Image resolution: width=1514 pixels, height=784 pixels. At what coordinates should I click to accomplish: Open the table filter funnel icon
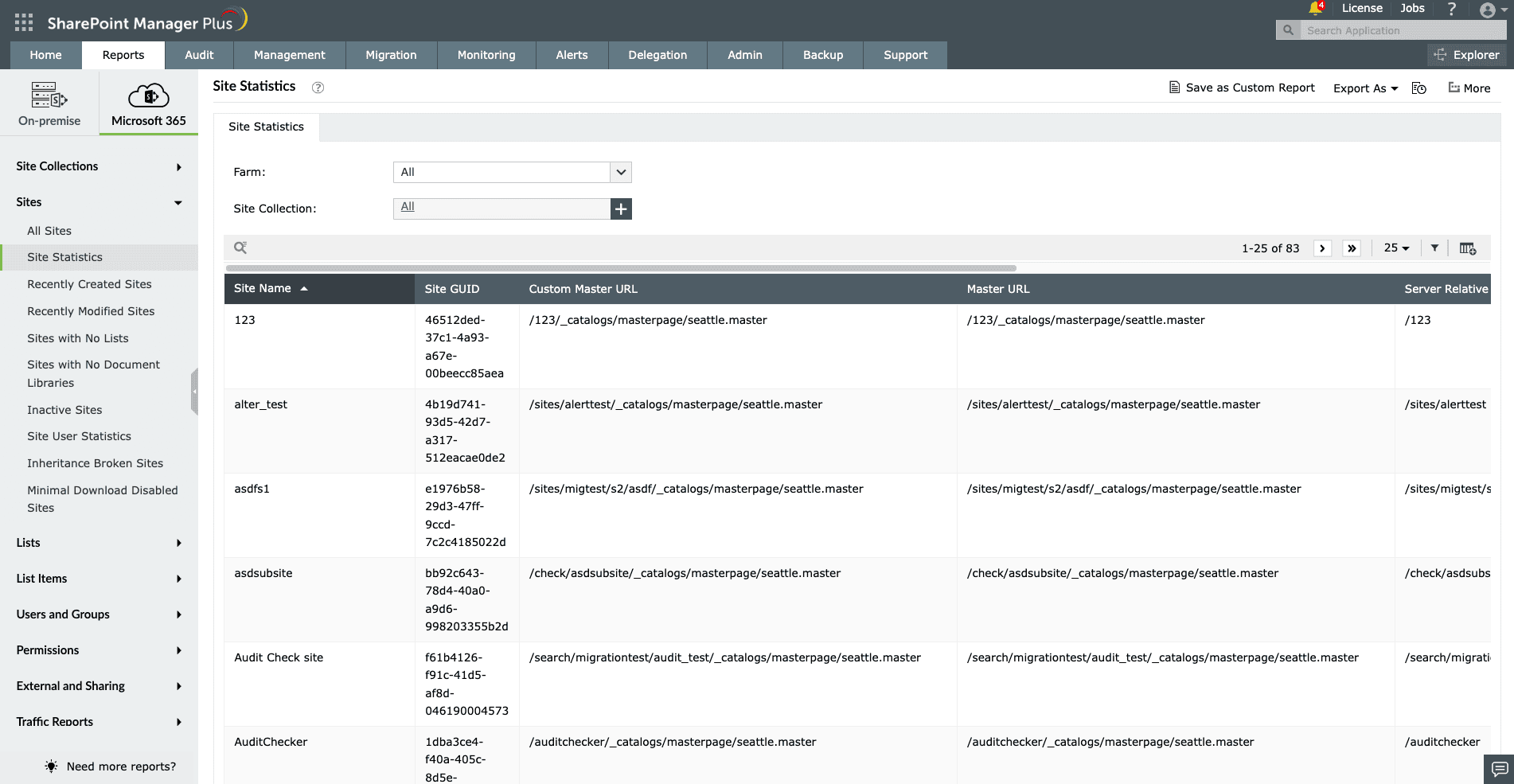pos(1434,248)
